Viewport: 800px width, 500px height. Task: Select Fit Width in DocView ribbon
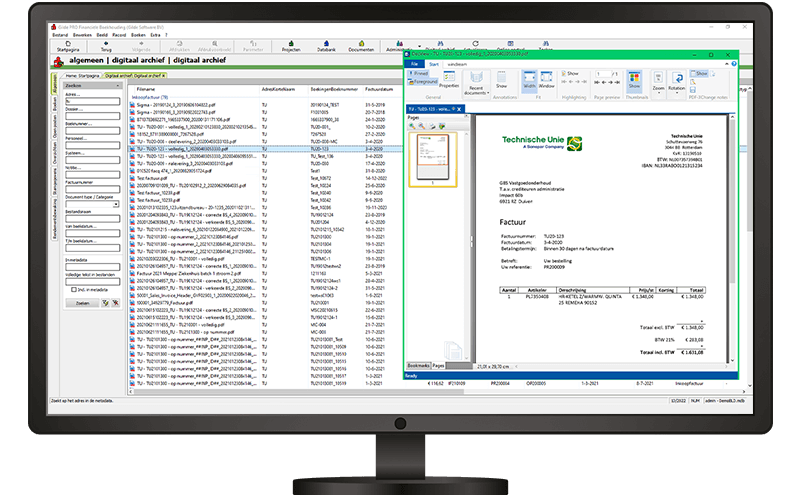[x=529, y=80]
